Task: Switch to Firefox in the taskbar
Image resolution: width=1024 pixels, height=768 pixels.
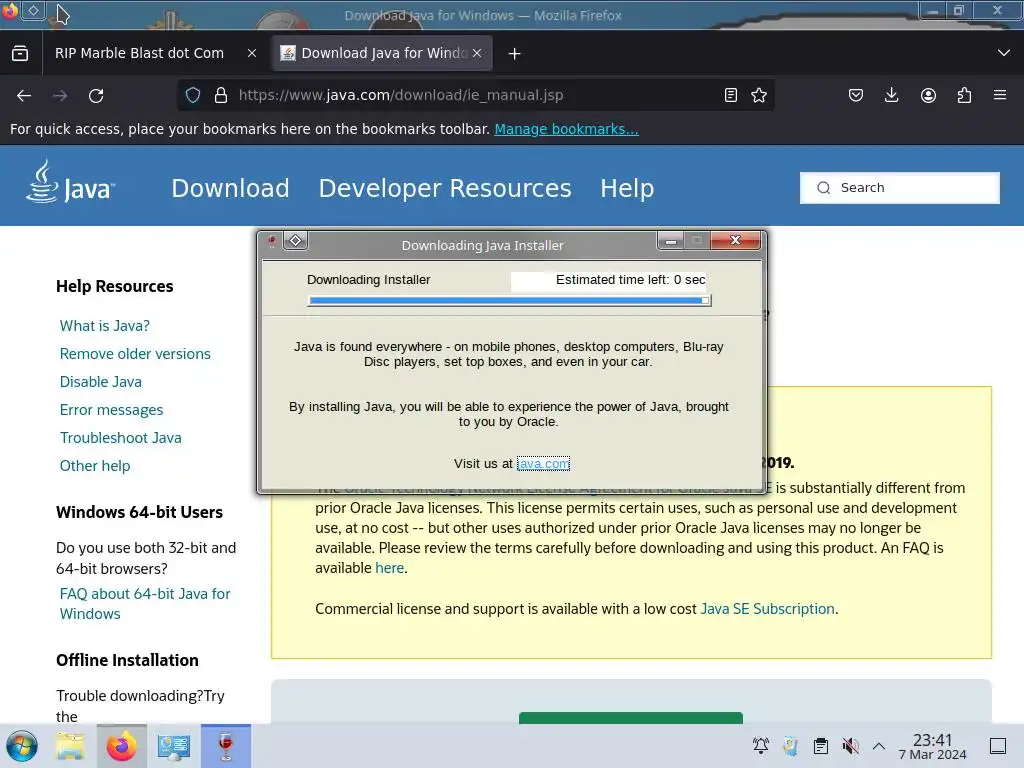Action: pyautogui.click(x=121, y=746)
